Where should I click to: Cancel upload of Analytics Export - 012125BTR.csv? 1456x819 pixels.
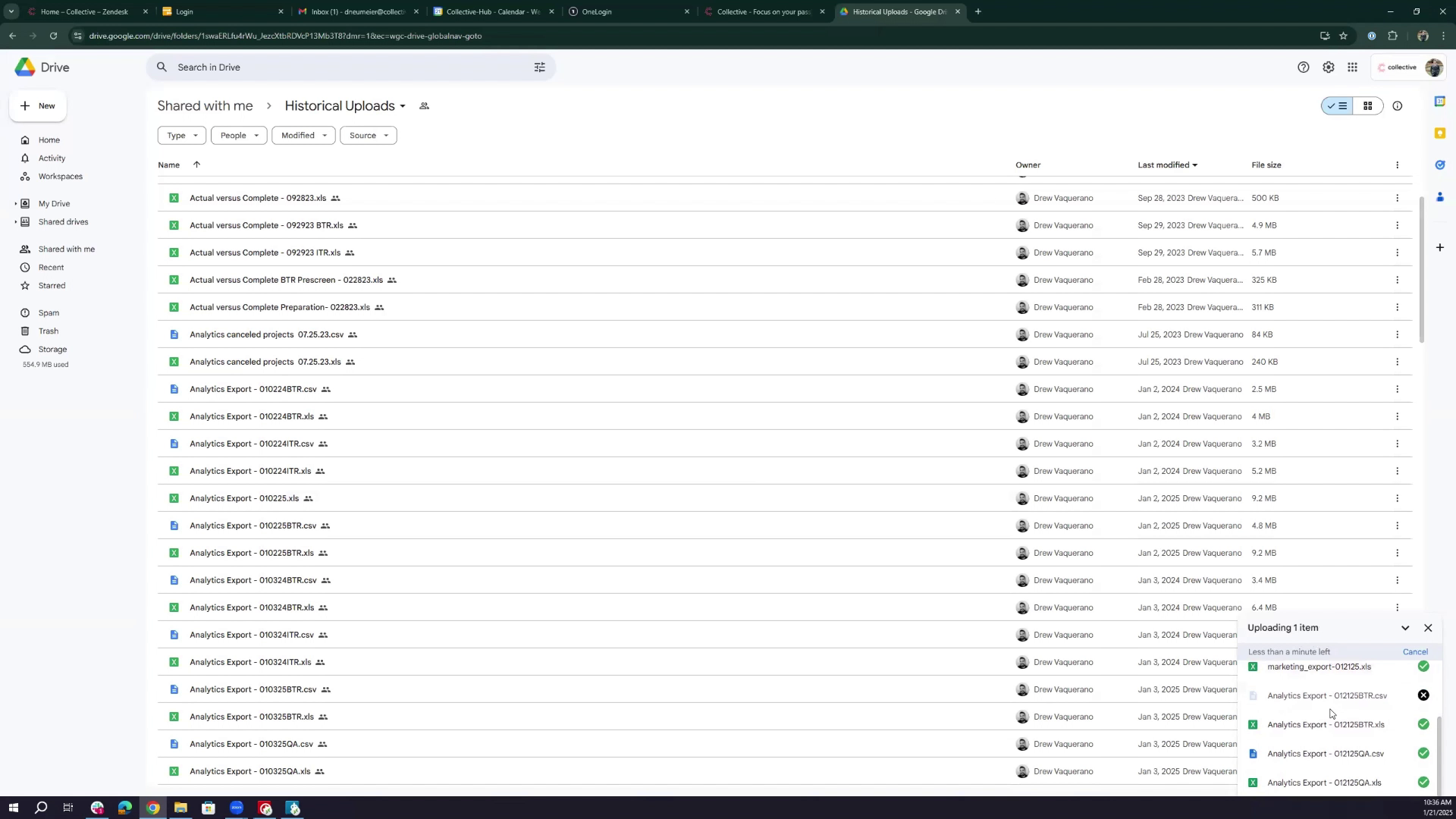click(1423, 695)
